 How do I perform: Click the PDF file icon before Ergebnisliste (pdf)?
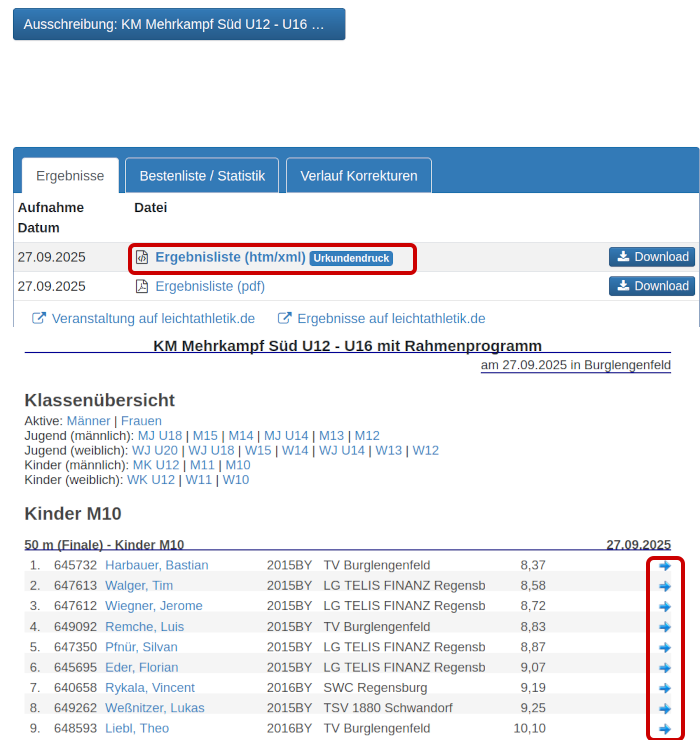142,286
